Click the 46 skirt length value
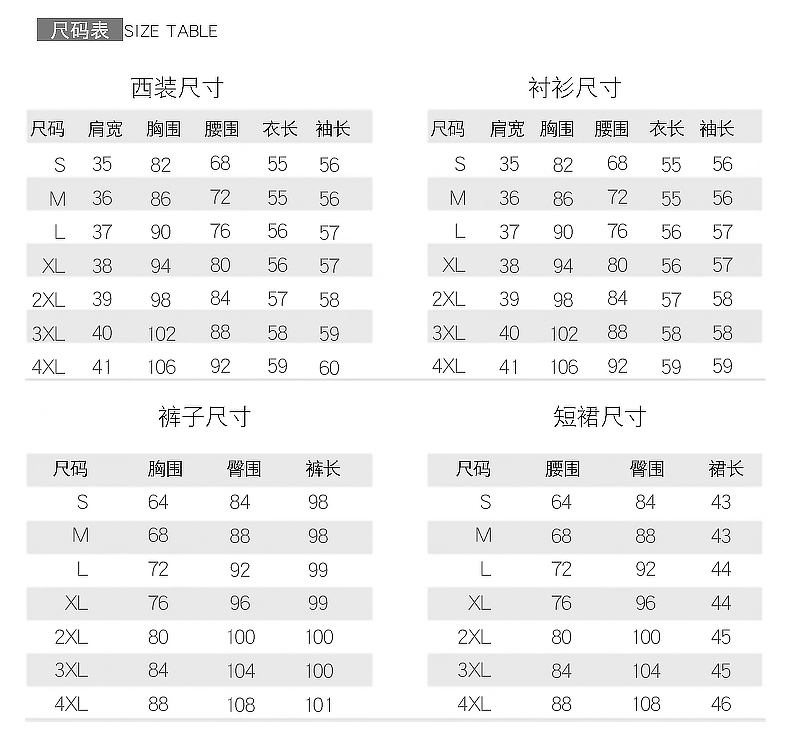Viewport: 790px width, 740px height. tap(721, 704)
